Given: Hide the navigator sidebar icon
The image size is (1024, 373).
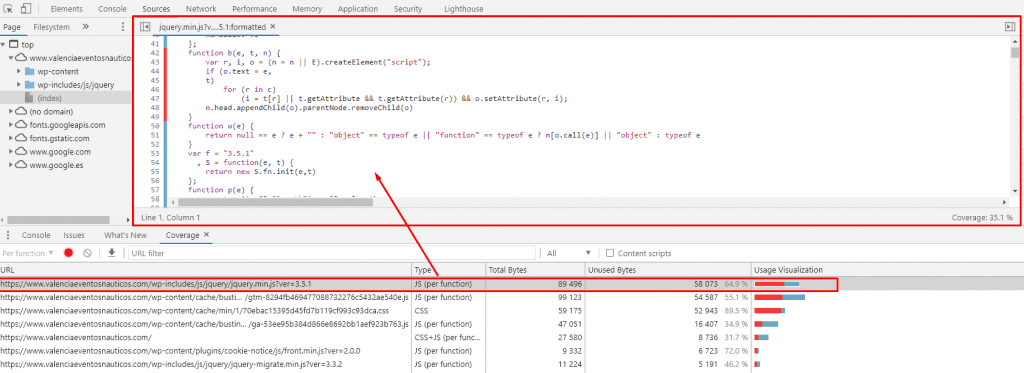Looking at the screenshot, I should [x=146, y=27].
